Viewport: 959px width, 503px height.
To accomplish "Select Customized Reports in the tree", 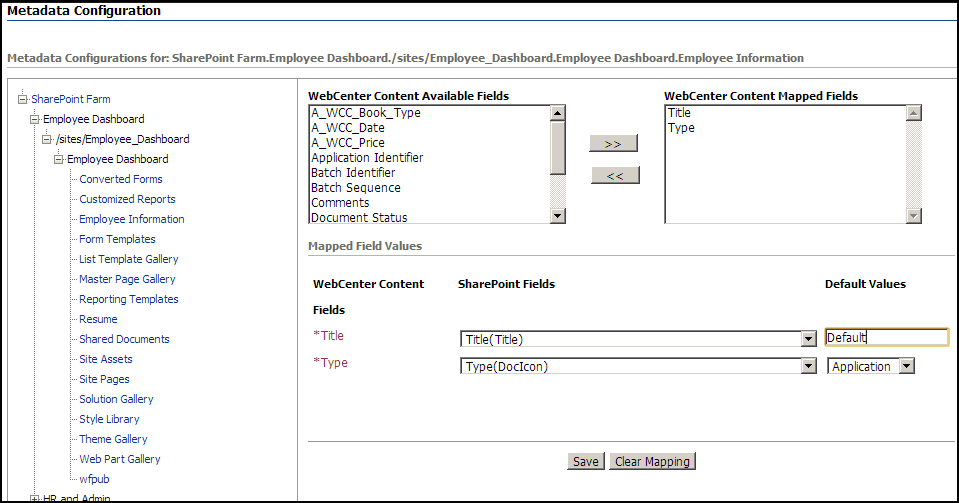I will pos(127,199).
